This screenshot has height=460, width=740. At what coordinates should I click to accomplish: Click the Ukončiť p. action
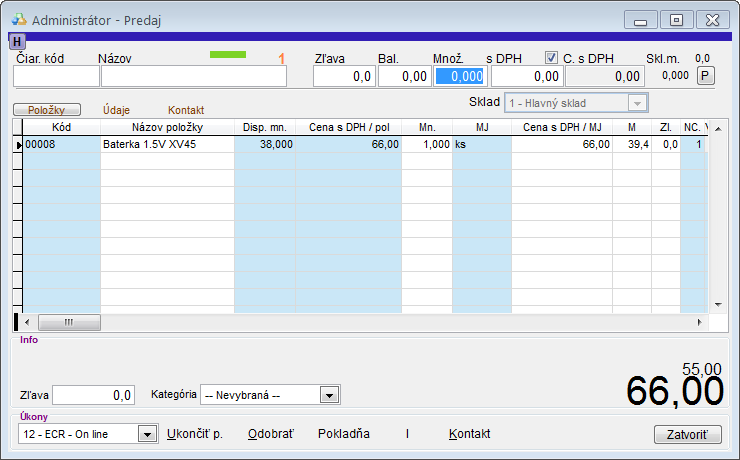point(194,434)
